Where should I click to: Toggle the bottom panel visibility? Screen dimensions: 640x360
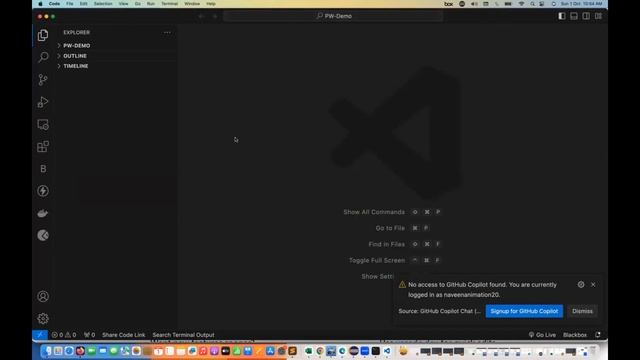574,16
